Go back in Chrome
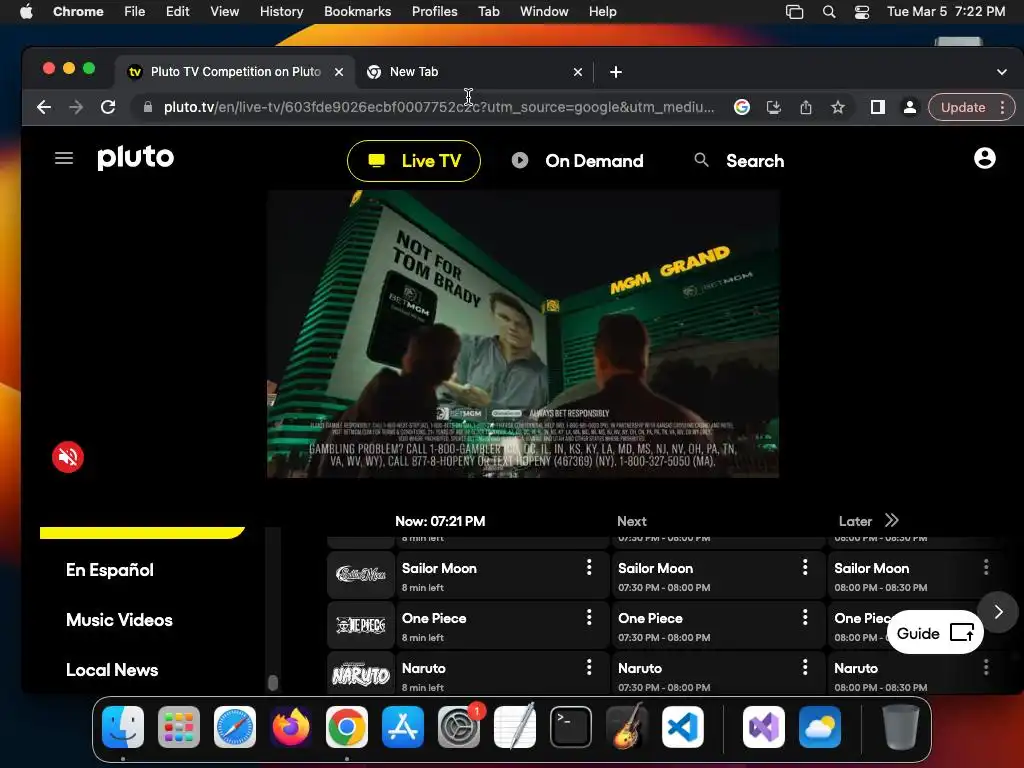This screenshot has height=768, width=1024. 44,107
